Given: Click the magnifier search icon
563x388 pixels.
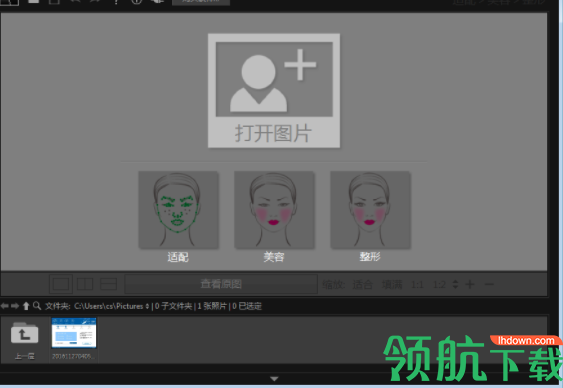Looking at the screenshot, I should [37, 306].
